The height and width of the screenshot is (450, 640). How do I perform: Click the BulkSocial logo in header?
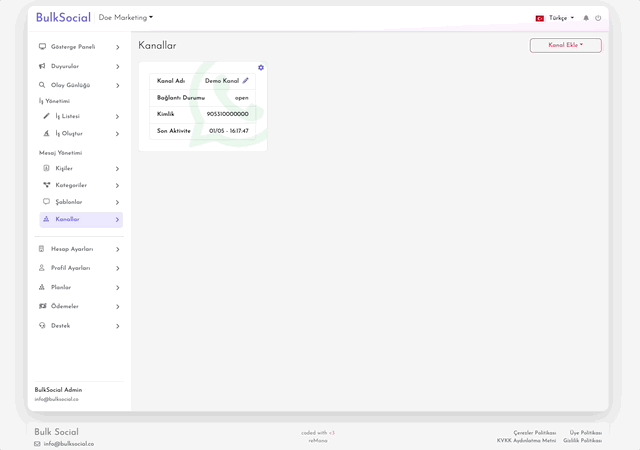62,17
